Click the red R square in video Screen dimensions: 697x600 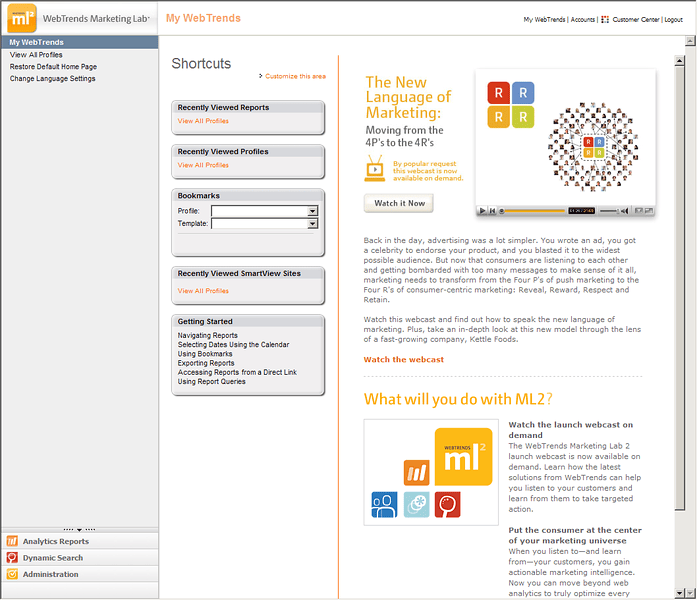pos(498,93)
